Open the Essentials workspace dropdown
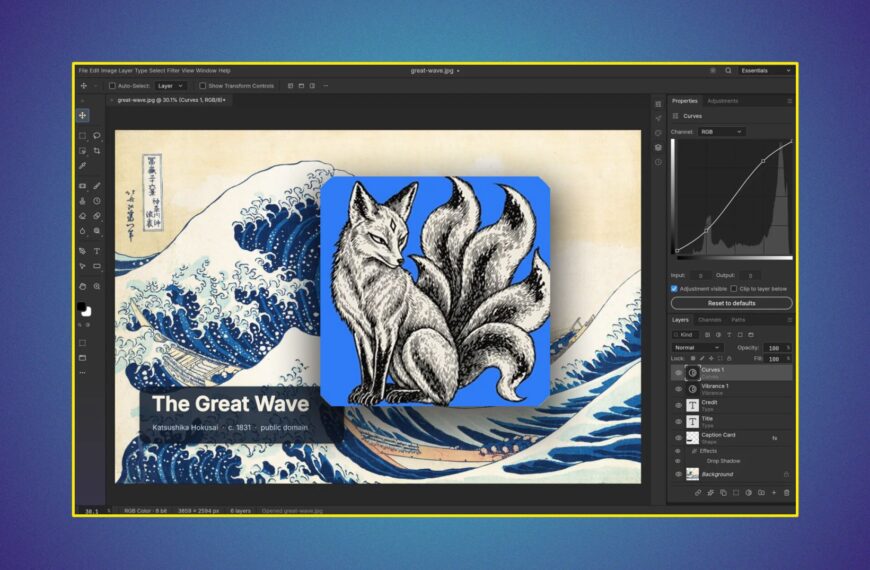This screenshot has height=570, width=870. (766, 70)
